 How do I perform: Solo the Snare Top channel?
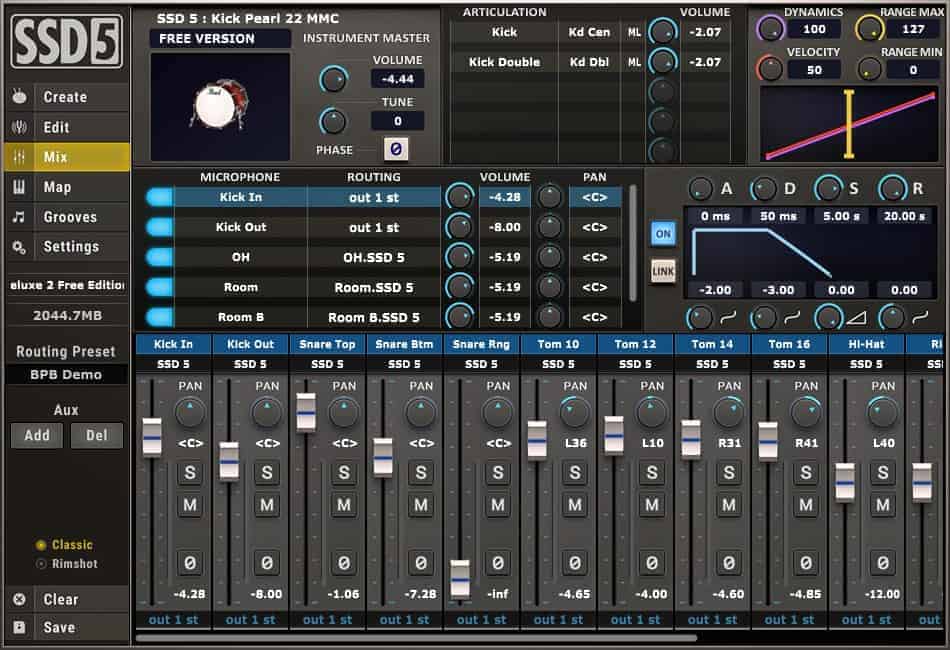click(x=343, y=472)
